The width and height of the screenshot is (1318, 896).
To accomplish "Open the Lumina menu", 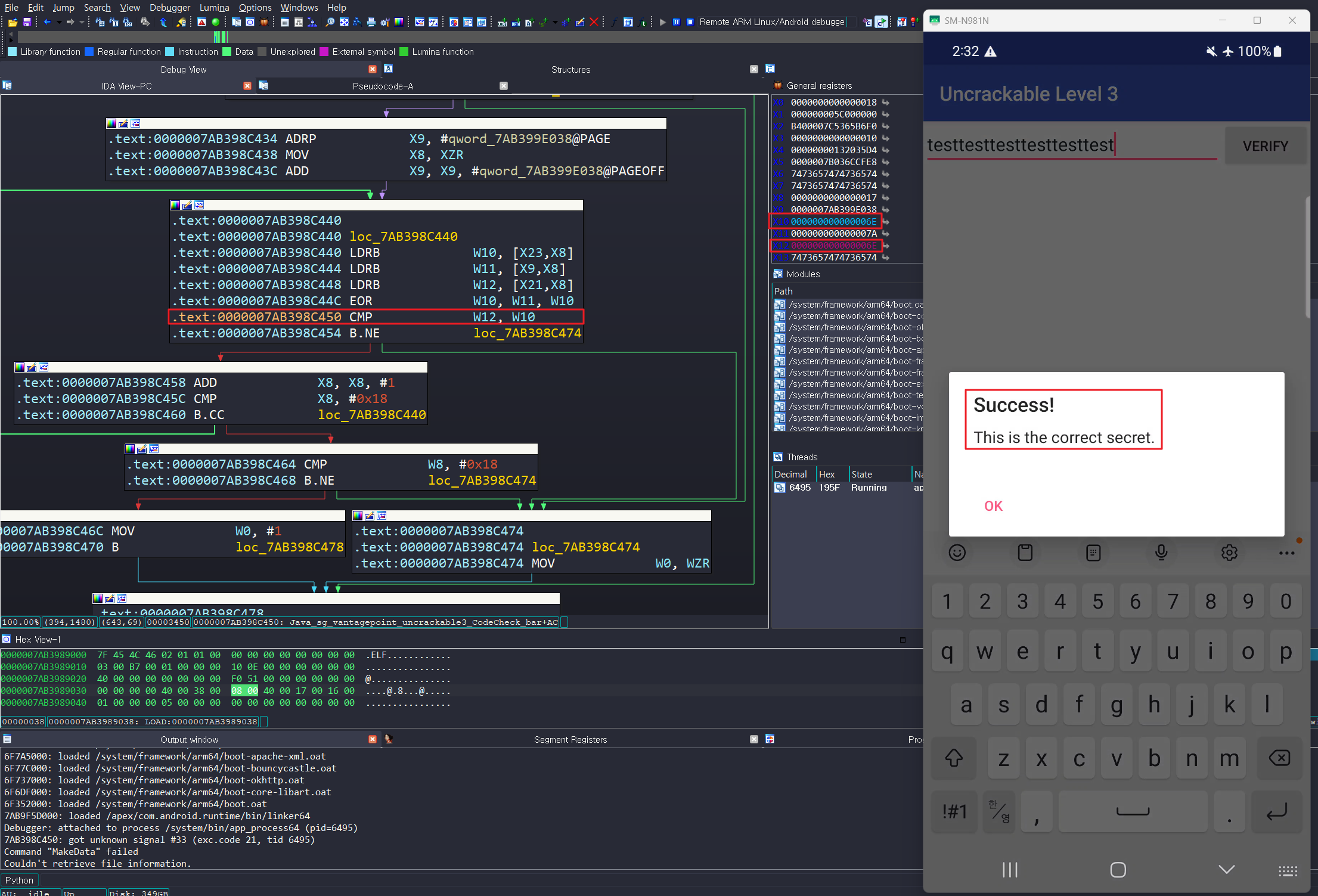I will pyautogui.click(x=214, y=7).
